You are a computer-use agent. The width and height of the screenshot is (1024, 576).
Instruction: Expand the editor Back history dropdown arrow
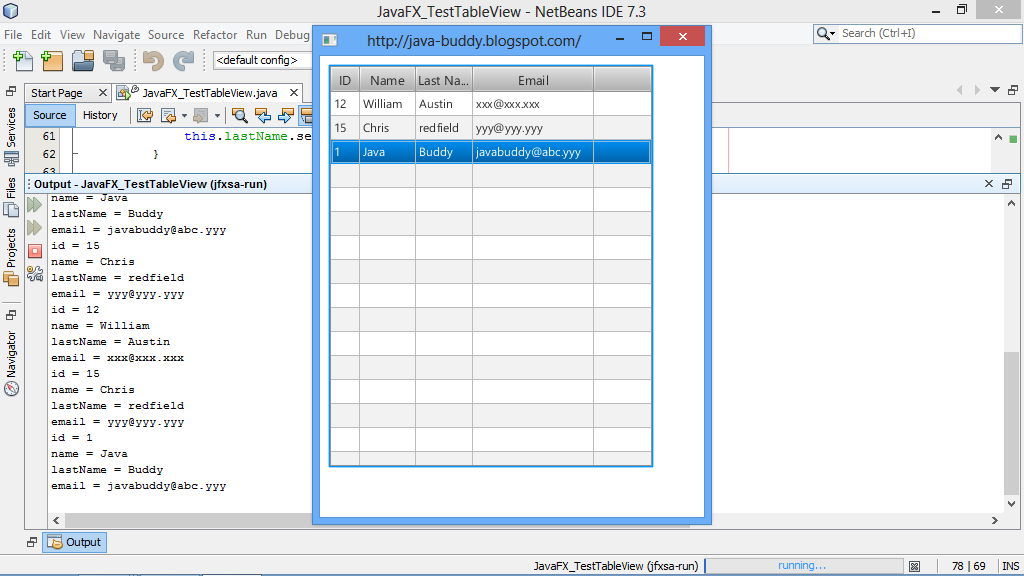184,116
